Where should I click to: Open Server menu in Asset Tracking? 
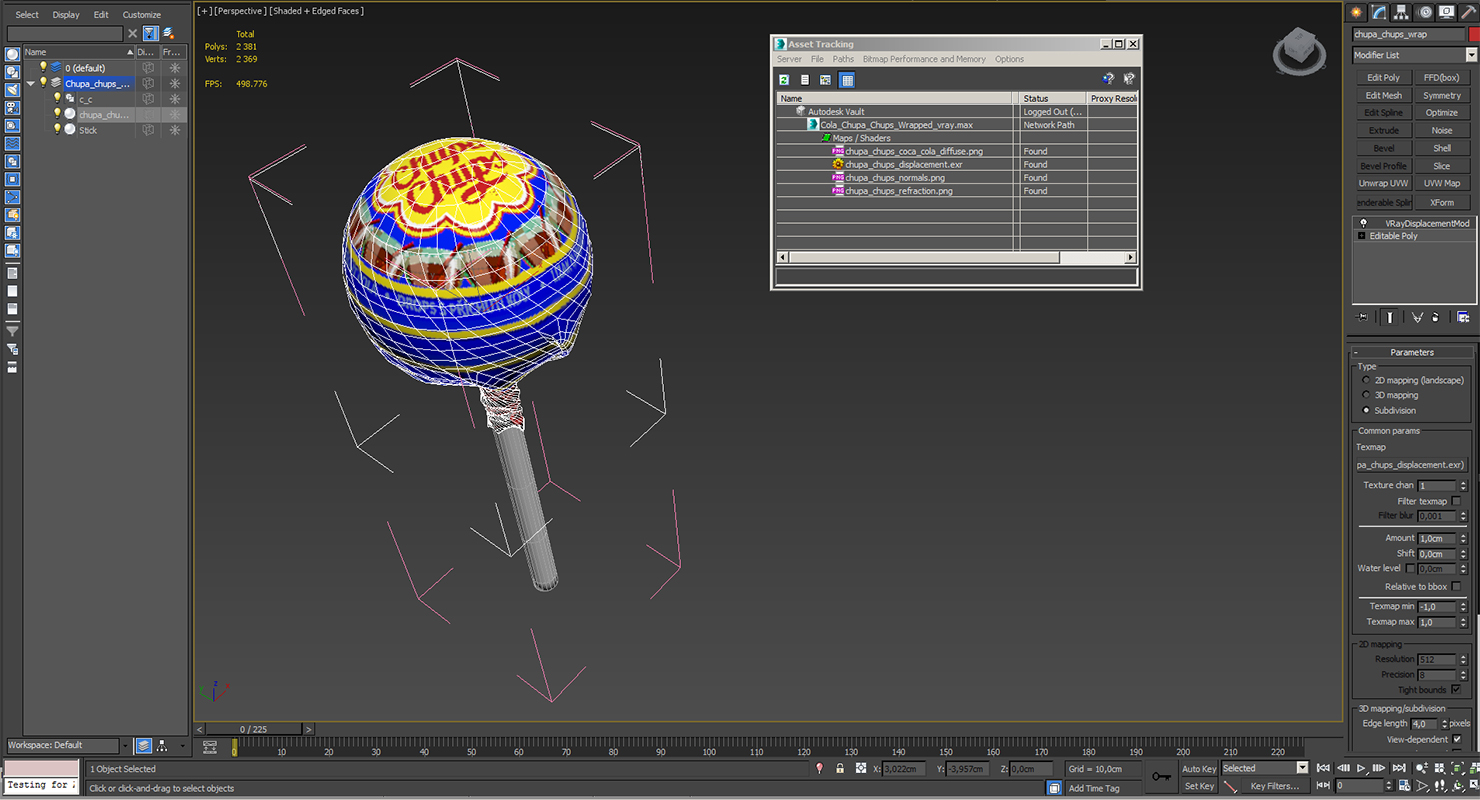coord(789,59)
